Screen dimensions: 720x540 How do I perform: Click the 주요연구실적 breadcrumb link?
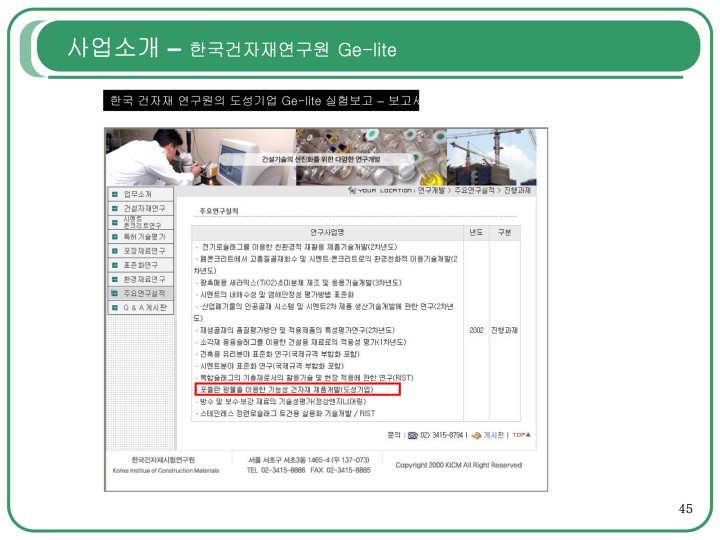[474, 190]
